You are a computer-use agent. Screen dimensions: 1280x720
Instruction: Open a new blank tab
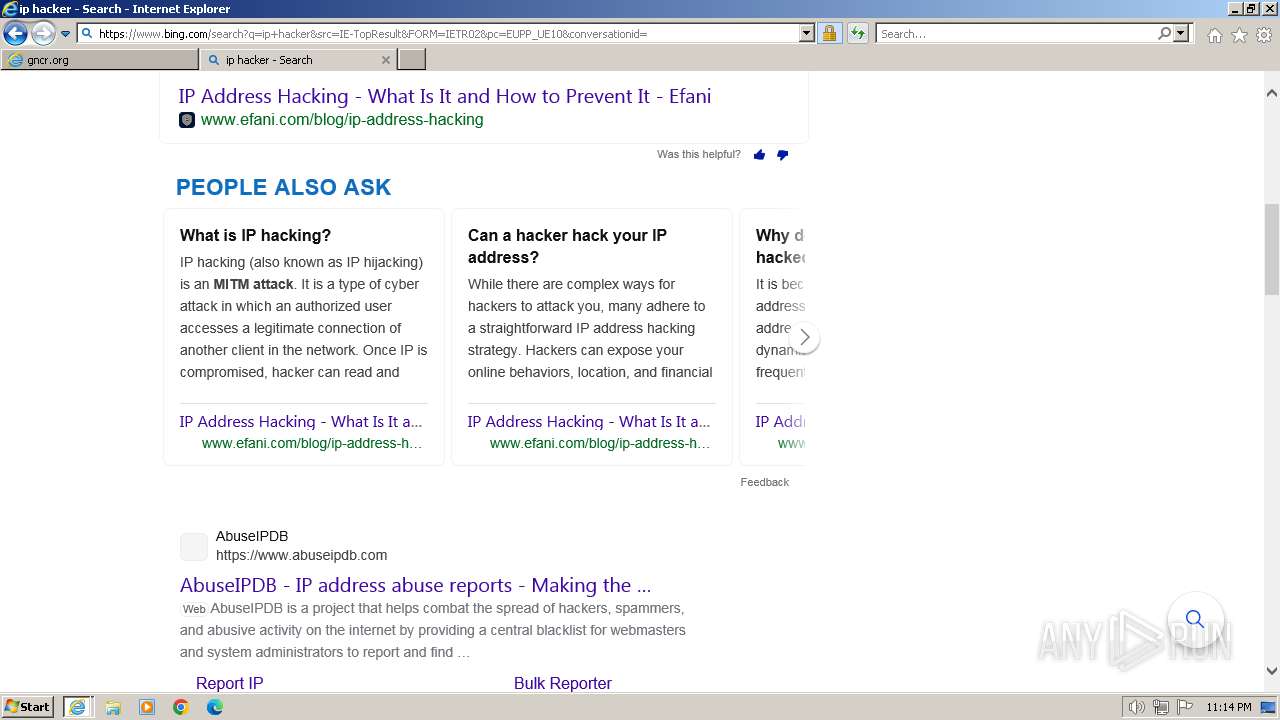412,60
